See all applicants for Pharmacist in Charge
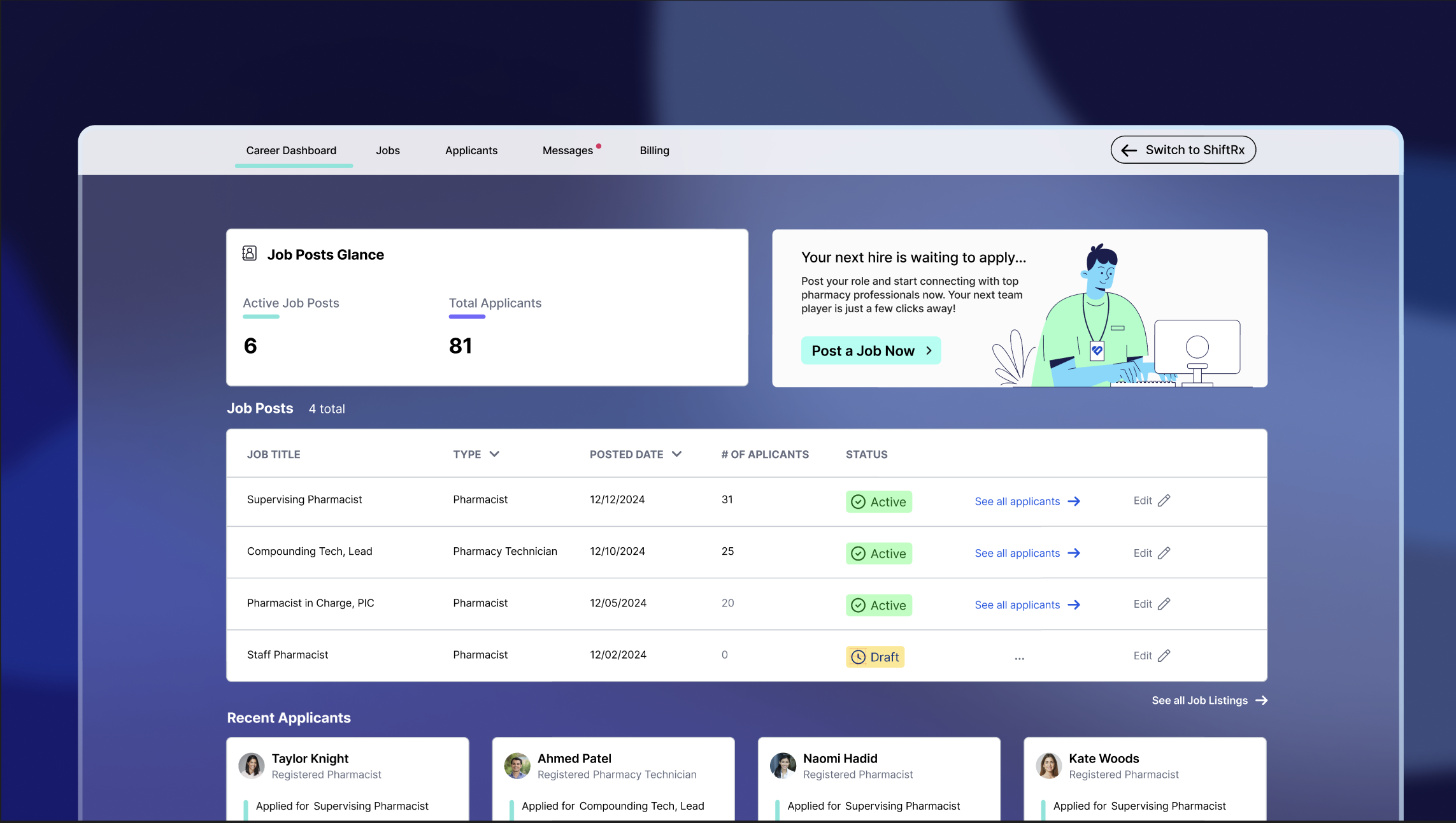This screenshot has height=823, width=1456. 1017,605
